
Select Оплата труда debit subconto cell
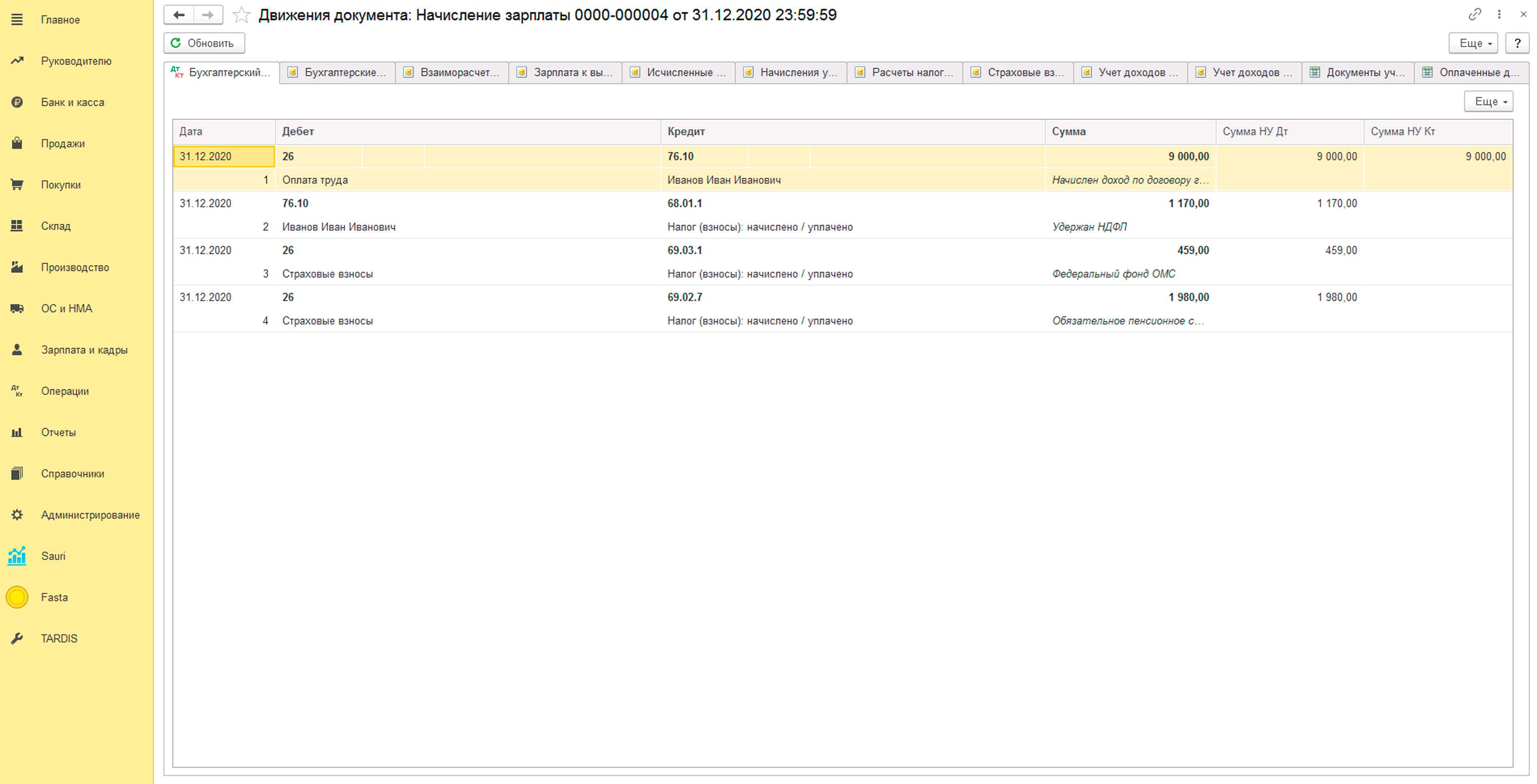(x=468, y=180)
